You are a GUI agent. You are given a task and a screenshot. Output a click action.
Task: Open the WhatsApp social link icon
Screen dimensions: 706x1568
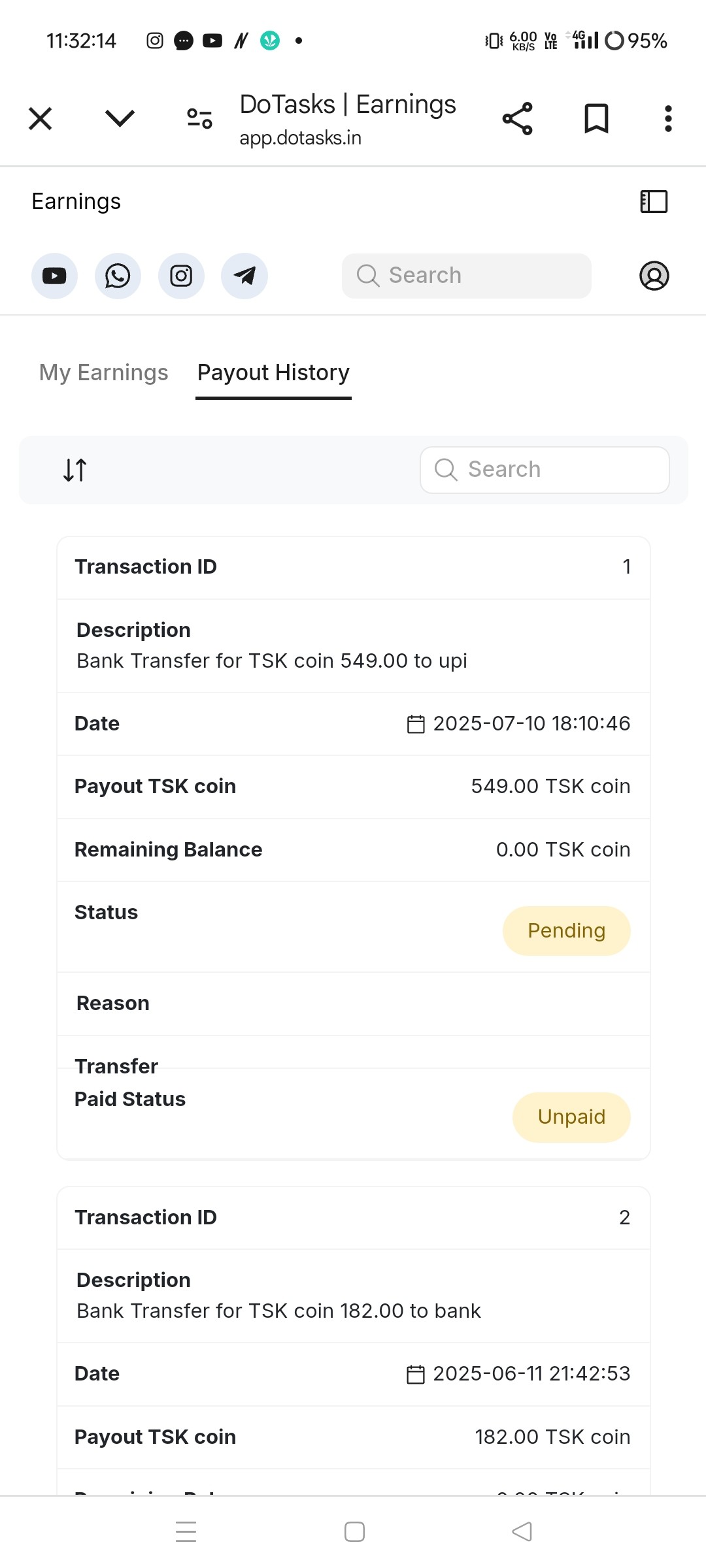point(118,276)
